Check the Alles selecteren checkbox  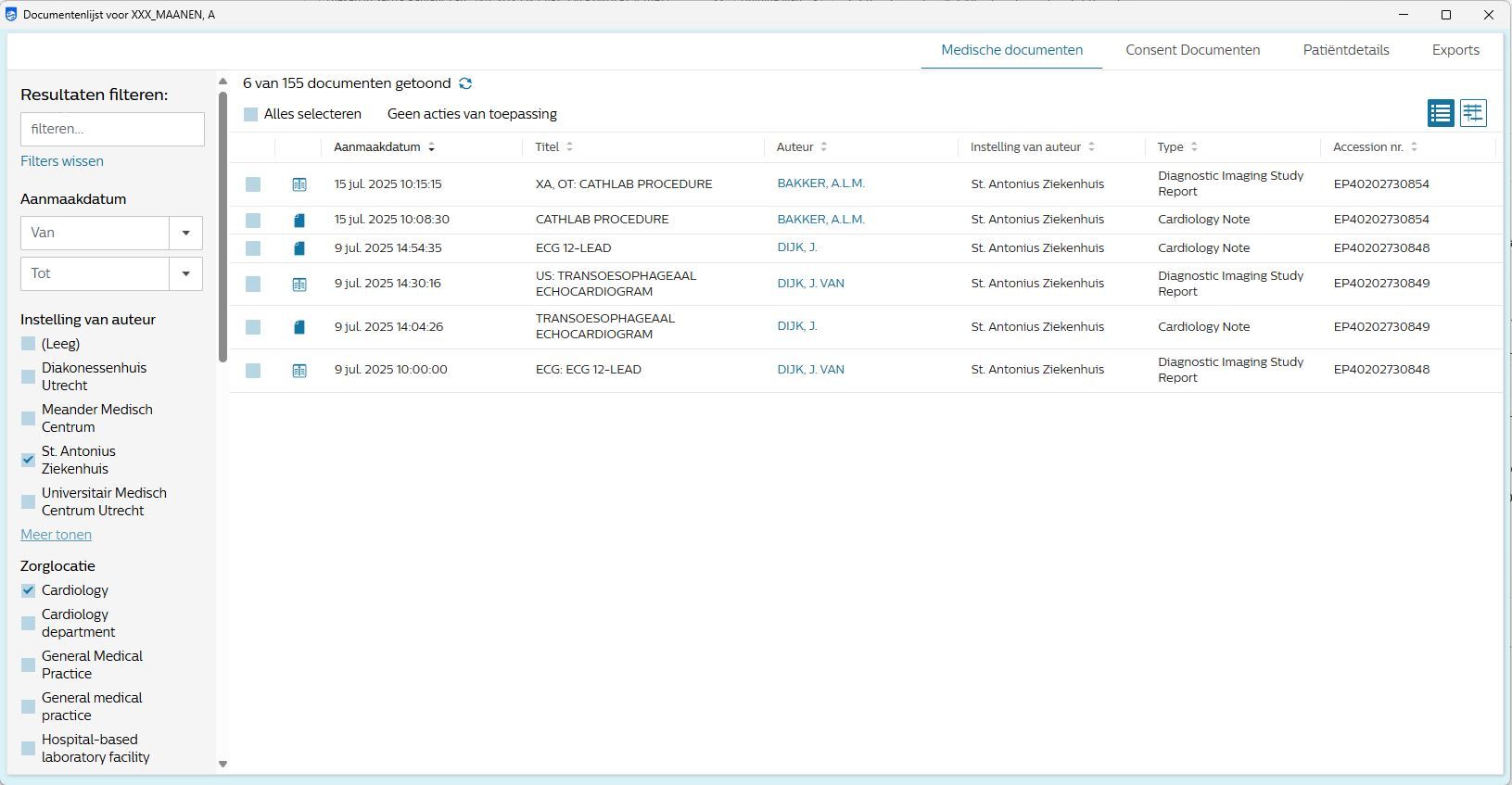point(251,115)
